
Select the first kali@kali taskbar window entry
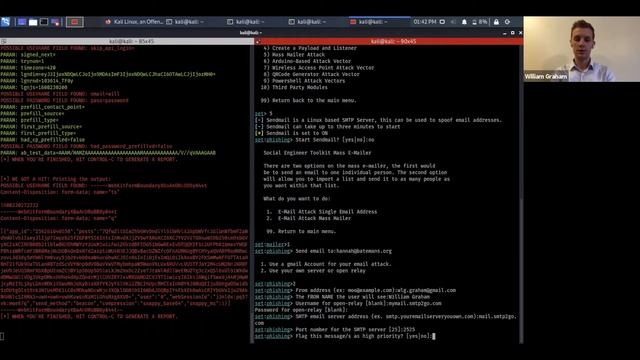[x=186, y=22]
